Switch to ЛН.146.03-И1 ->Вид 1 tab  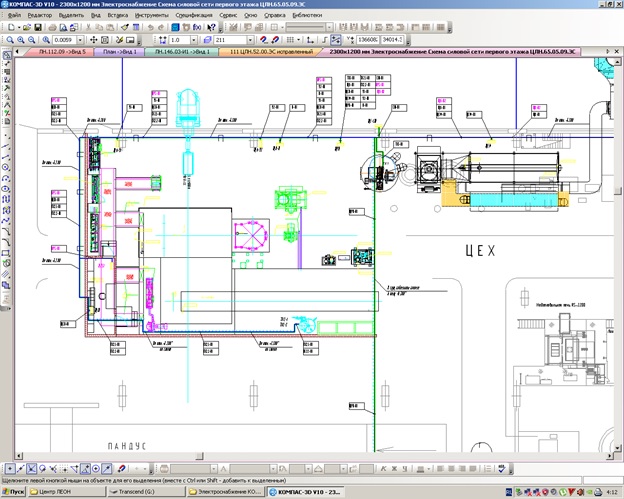click(182, 52)
